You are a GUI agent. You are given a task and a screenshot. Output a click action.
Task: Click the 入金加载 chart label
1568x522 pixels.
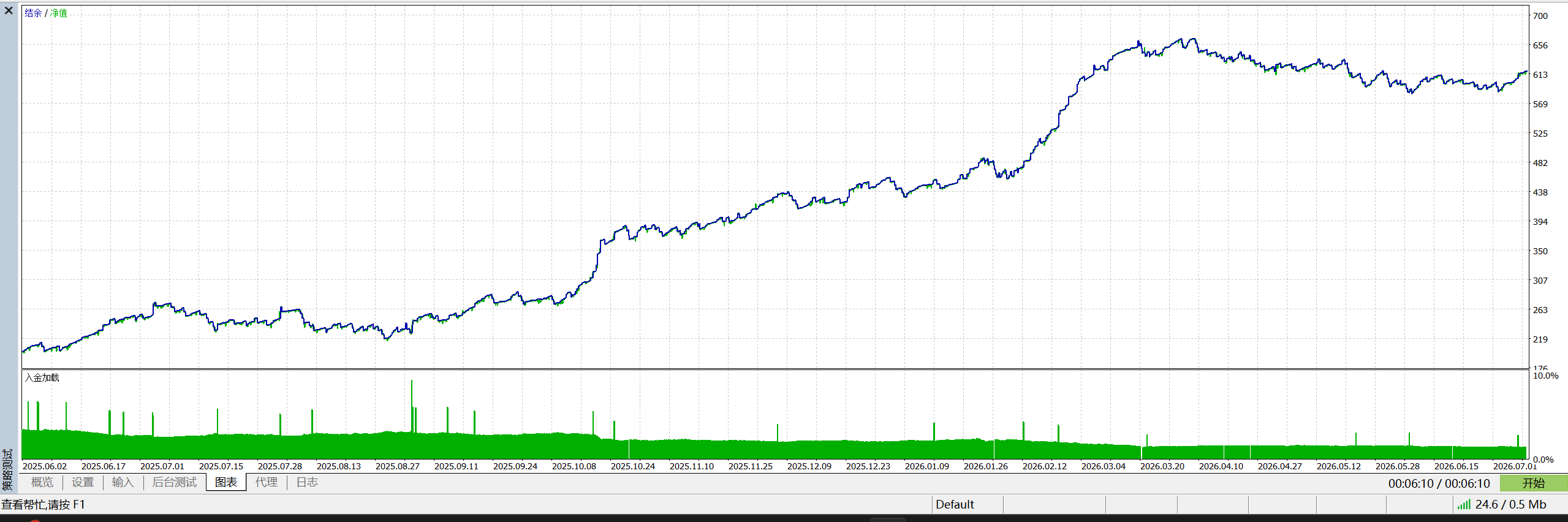click(x=42, y=377)
